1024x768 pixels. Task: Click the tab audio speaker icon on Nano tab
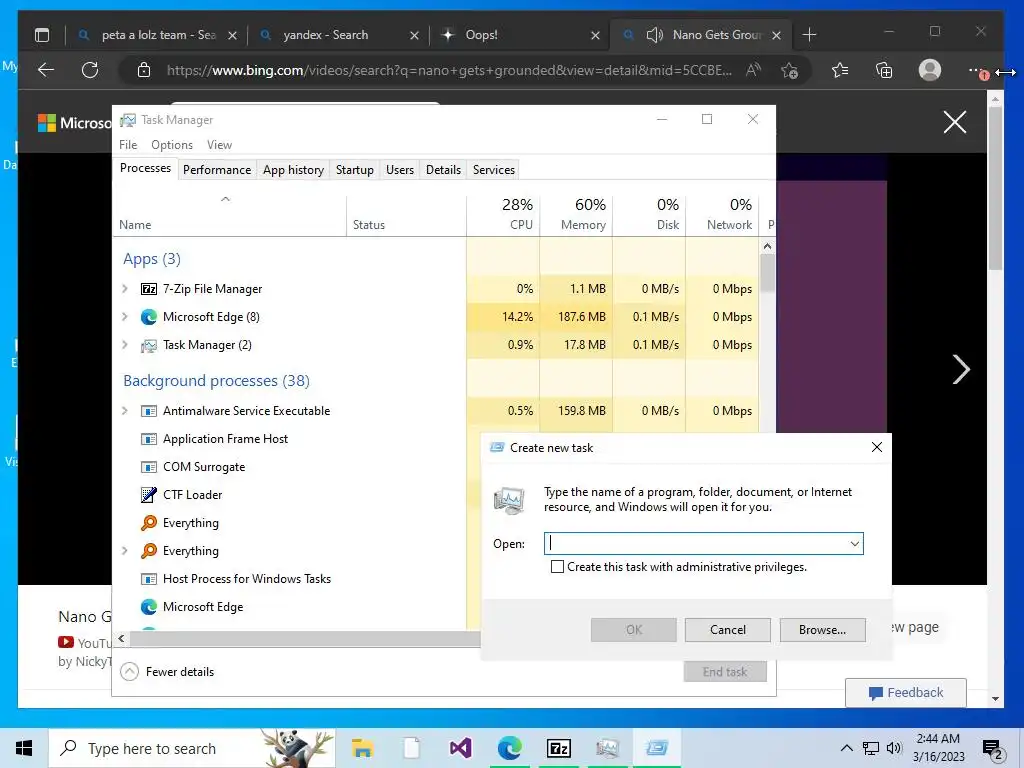coord(654,35)
